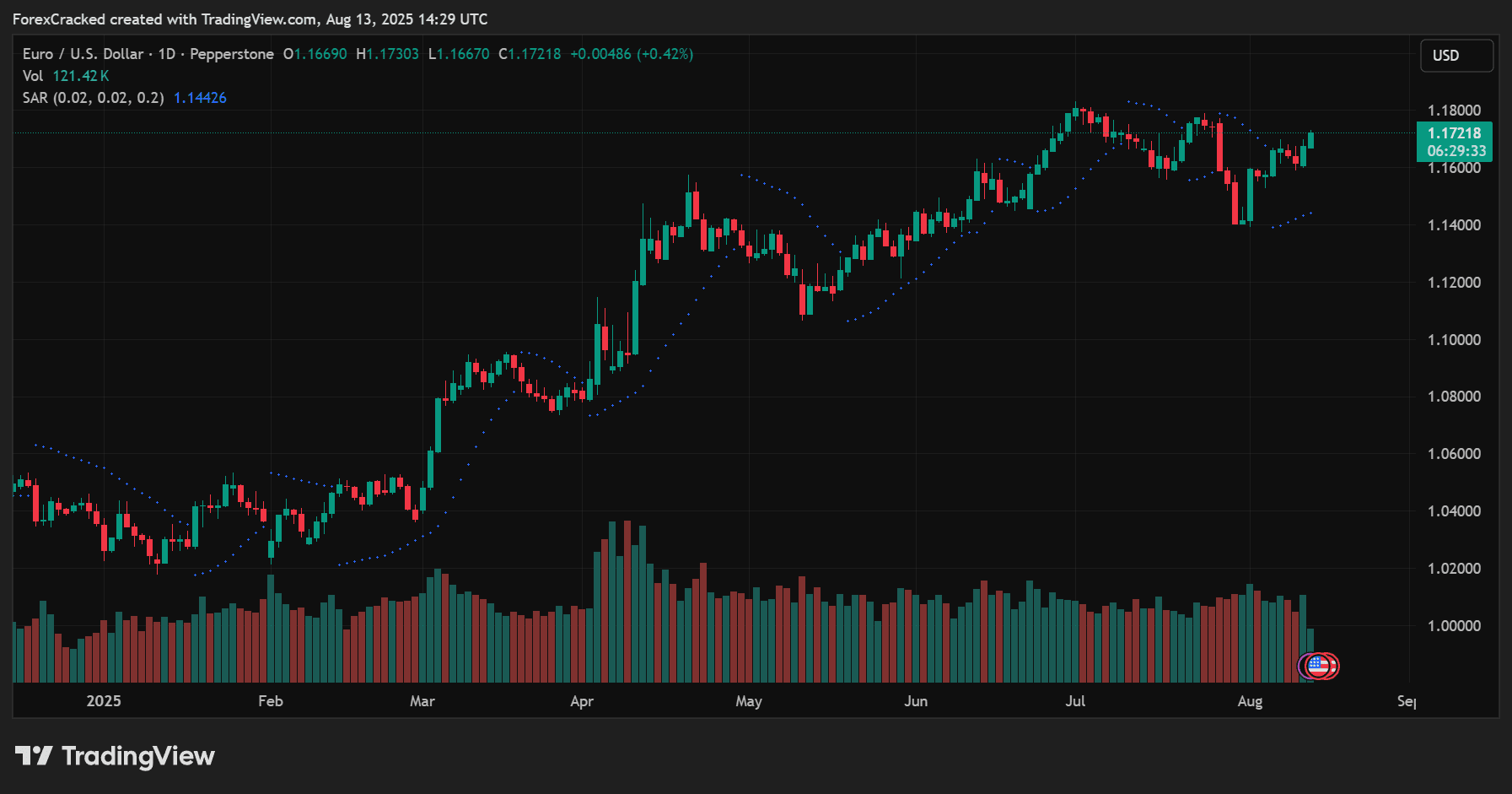Click the Aug label on the time axis
1512x794 pixels.
[x=1251, y=700]
